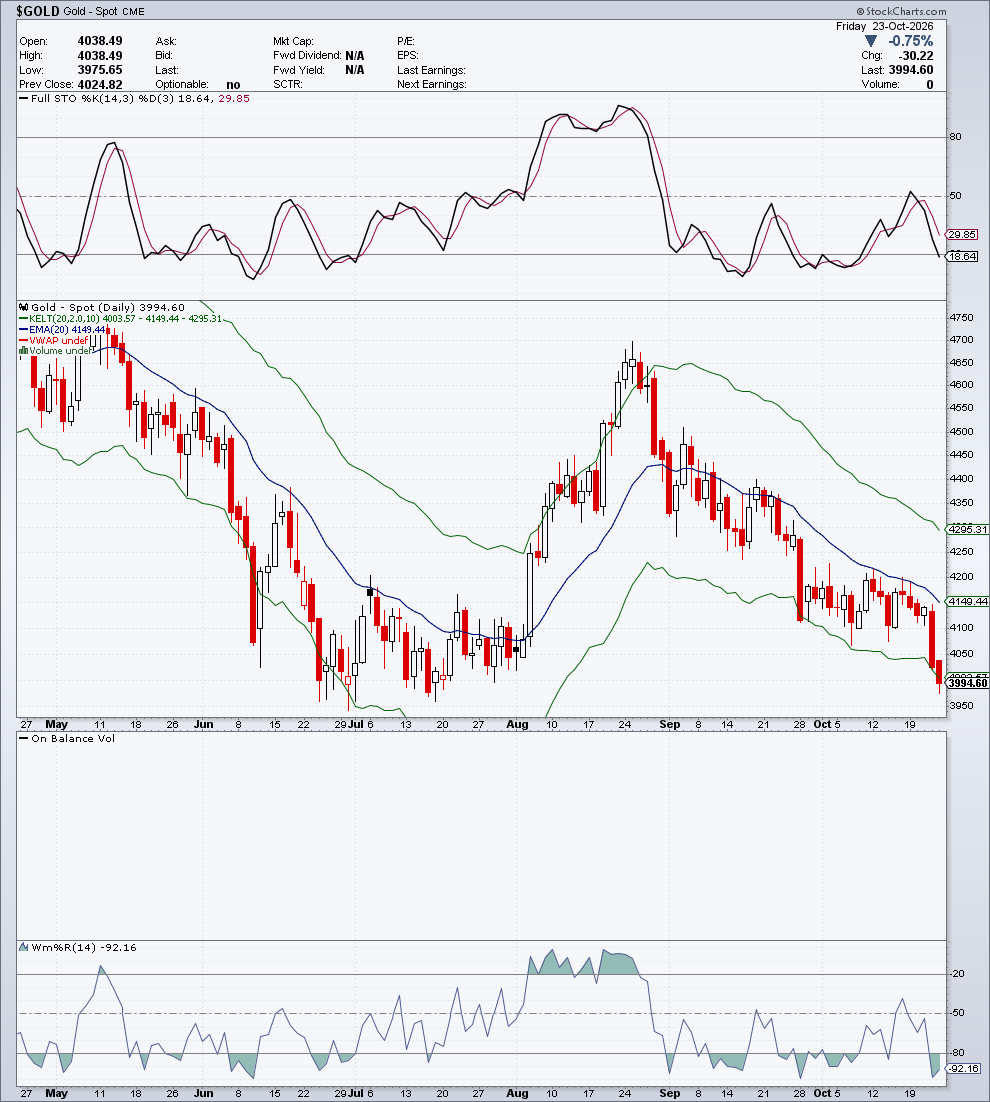Open the StockCharts.com copyright link
Screen dimensions: 990x1102
pos(901,11)
